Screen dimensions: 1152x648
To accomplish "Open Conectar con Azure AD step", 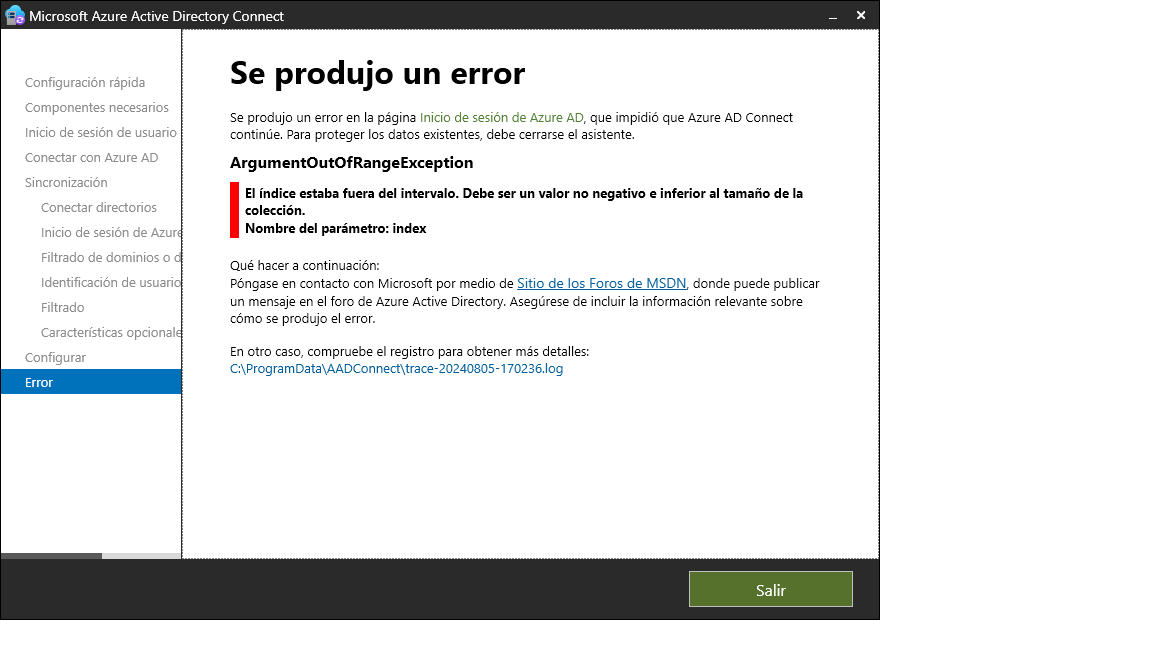I will click(x=92, y=157).
